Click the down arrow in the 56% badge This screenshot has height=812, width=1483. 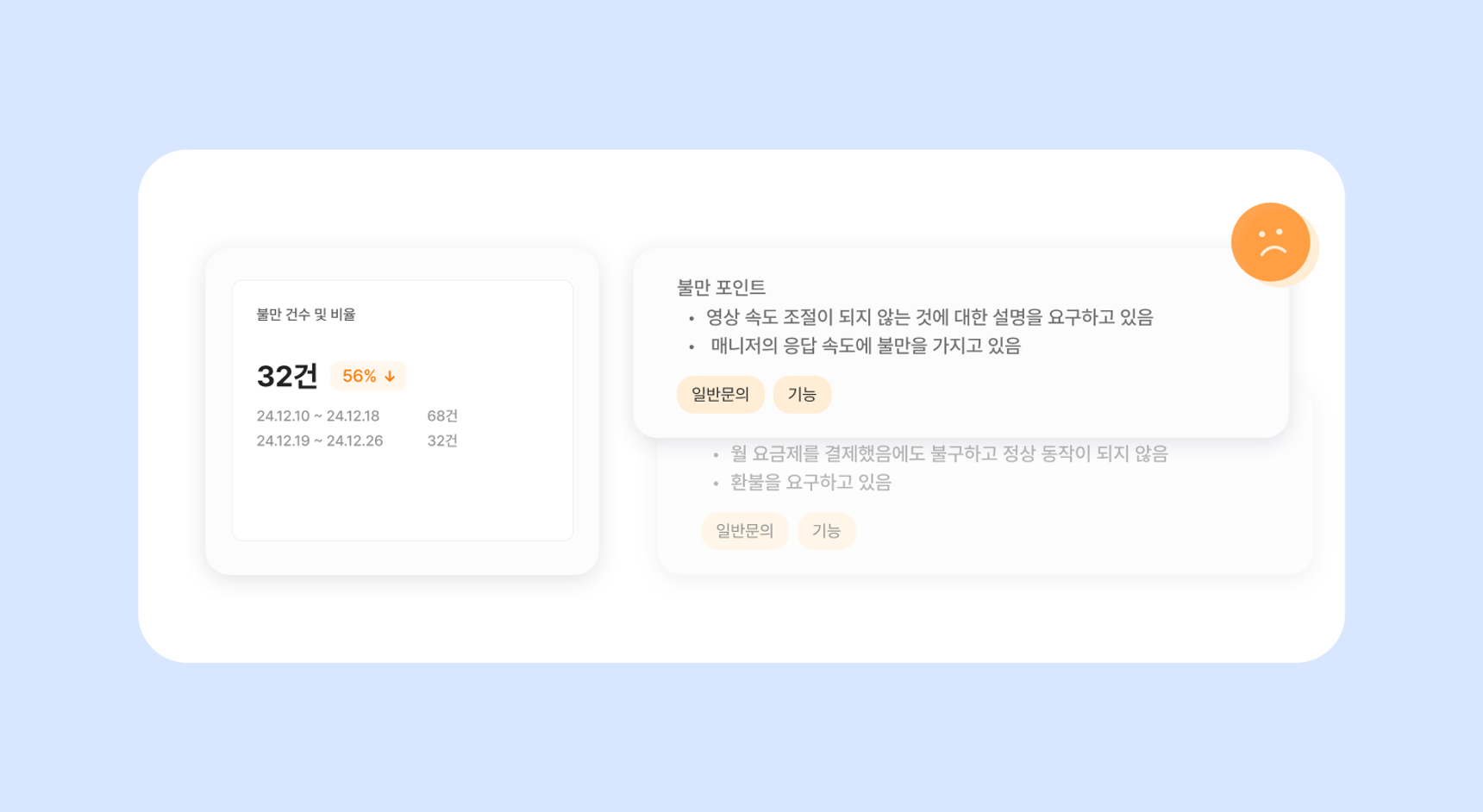tap(390, 377)
